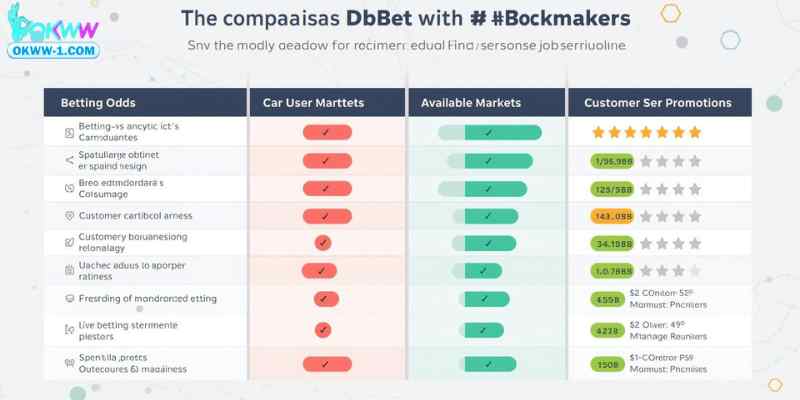Viewport: 800px width, 400px height.
Task: Open the OKWW-1.COM link badge
Action: (x=53, y=51)
